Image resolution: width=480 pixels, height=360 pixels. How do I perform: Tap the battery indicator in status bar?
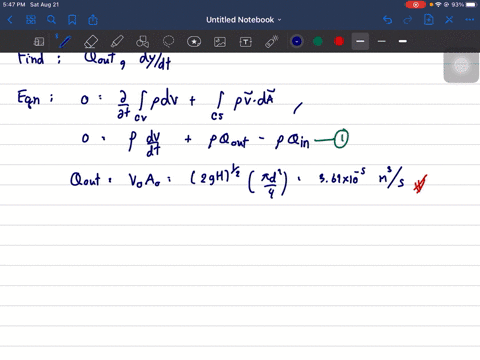(x=472, y=5)
